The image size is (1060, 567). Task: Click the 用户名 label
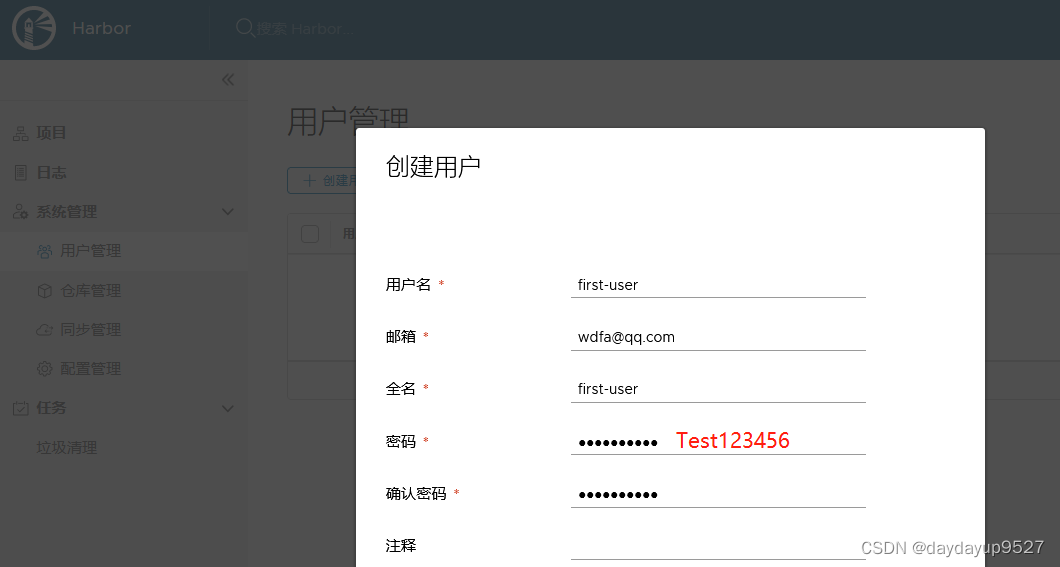pyautogui.click(x=408, y=285)
